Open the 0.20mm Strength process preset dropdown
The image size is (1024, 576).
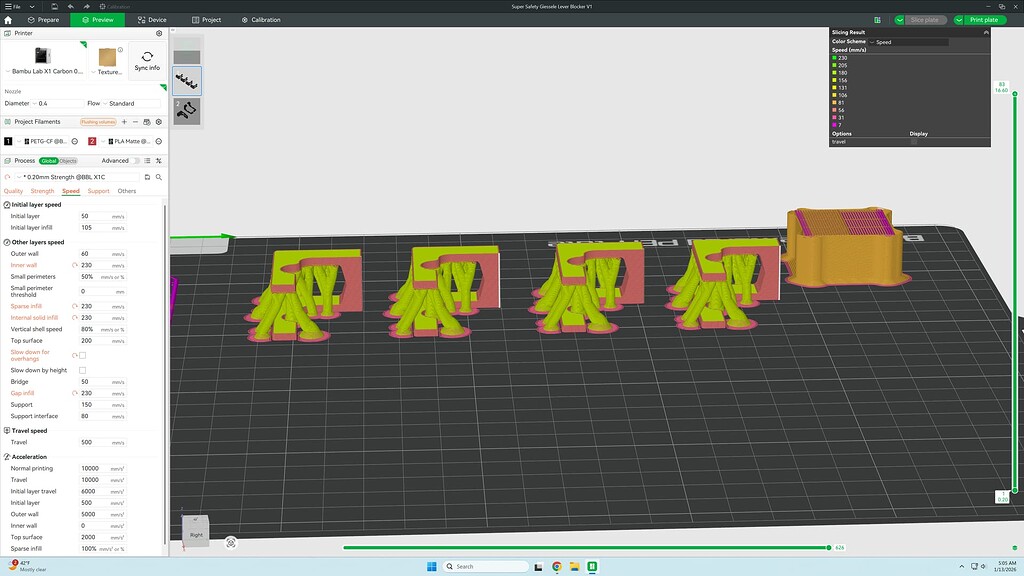click(x=77, y=177)
